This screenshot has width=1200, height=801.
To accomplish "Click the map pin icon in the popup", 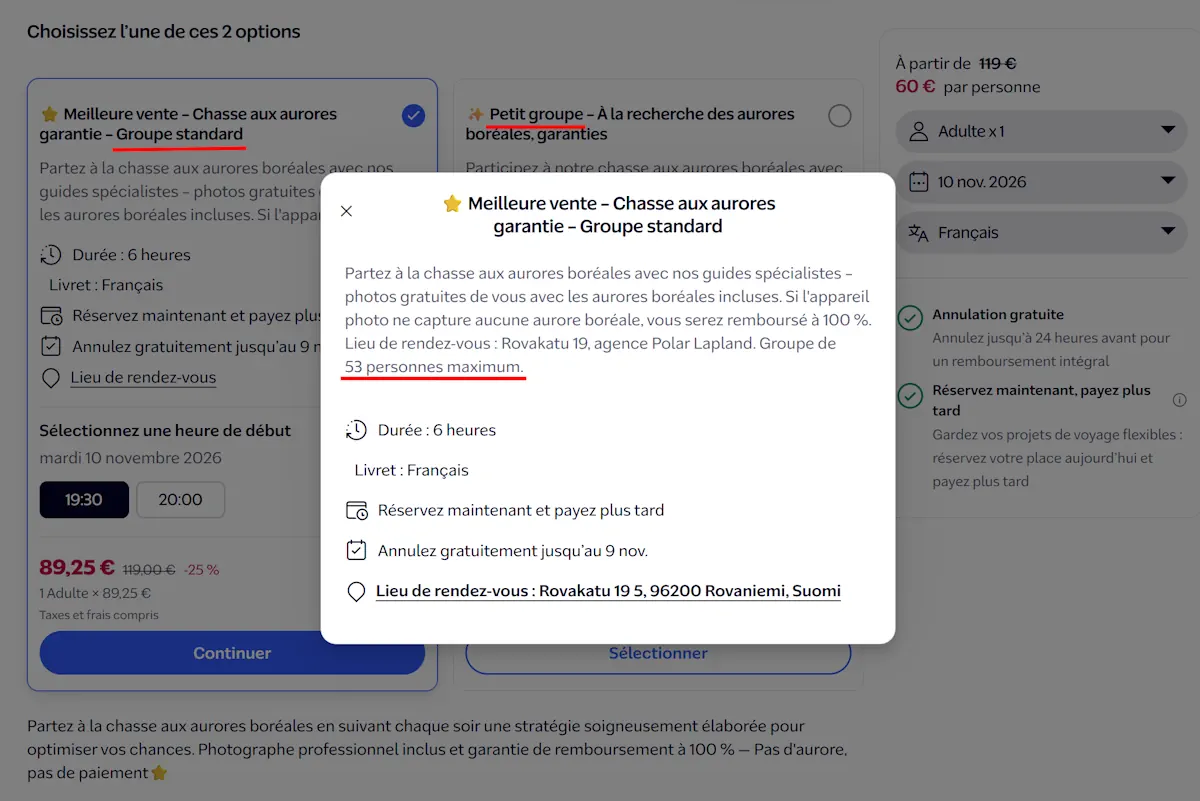I will click(356, 592).
